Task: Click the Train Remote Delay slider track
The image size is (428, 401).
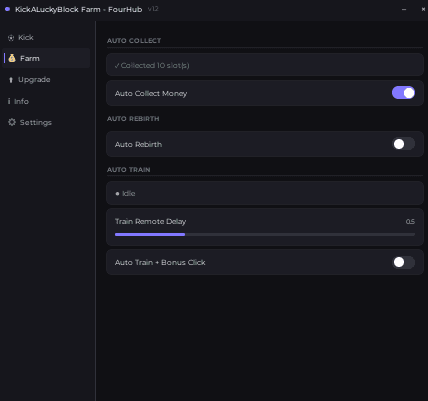Action: 265,235
